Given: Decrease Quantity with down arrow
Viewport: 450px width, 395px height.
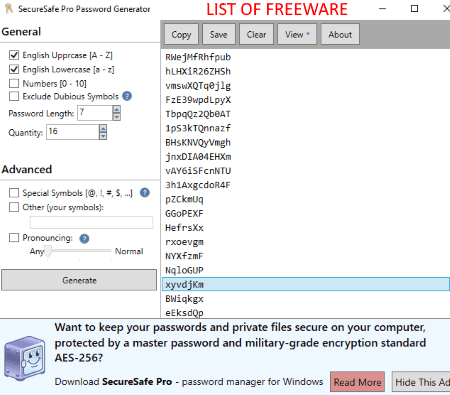Looking at the screenshot, I should coord(103,136).
